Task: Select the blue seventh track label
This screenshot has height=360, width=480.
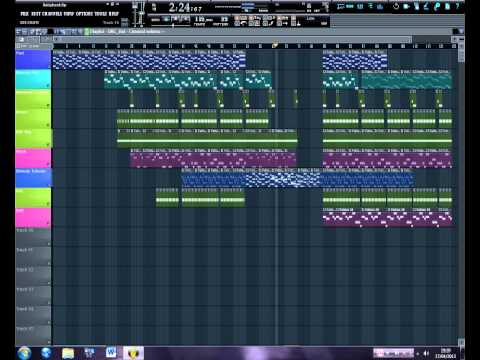Action: point(33,178)
